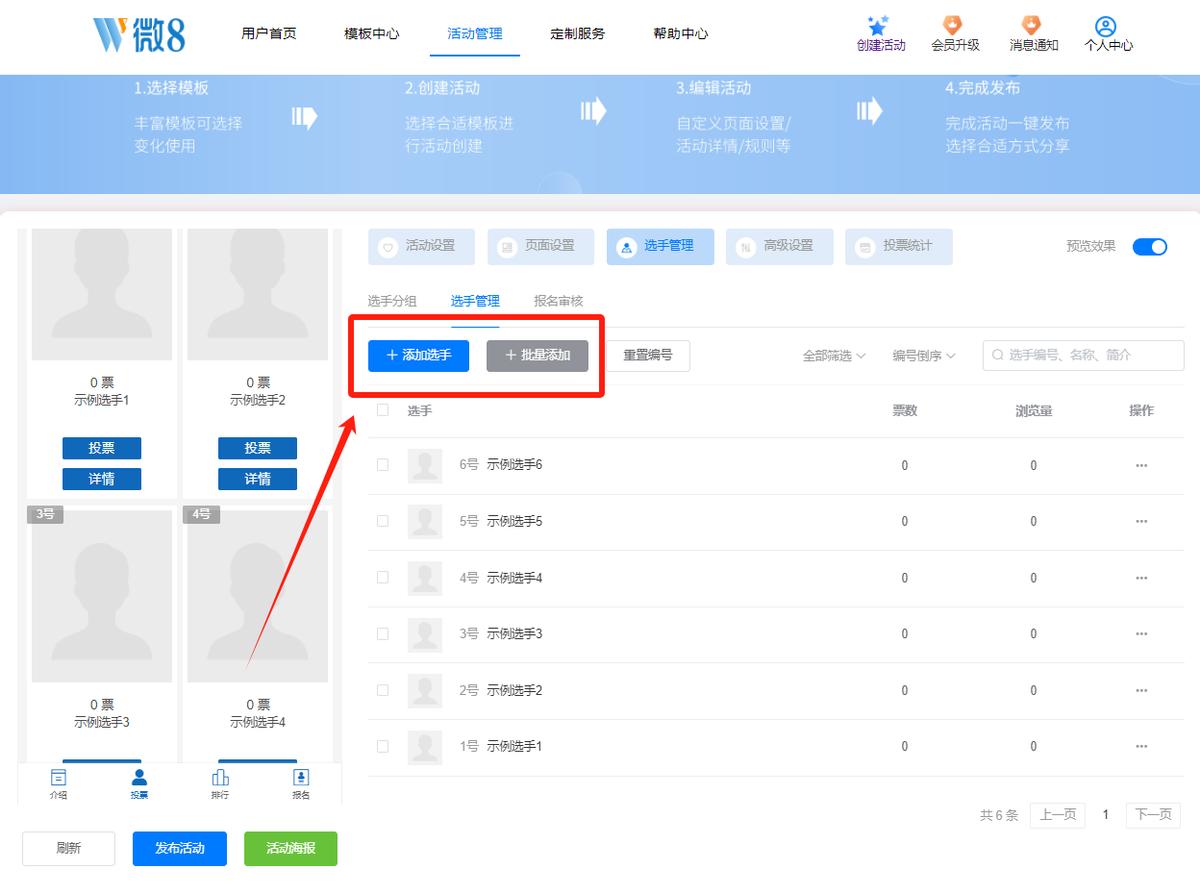Click 投票 button under 示例选手2
The image size is (1200, 888).
point(258,448)
